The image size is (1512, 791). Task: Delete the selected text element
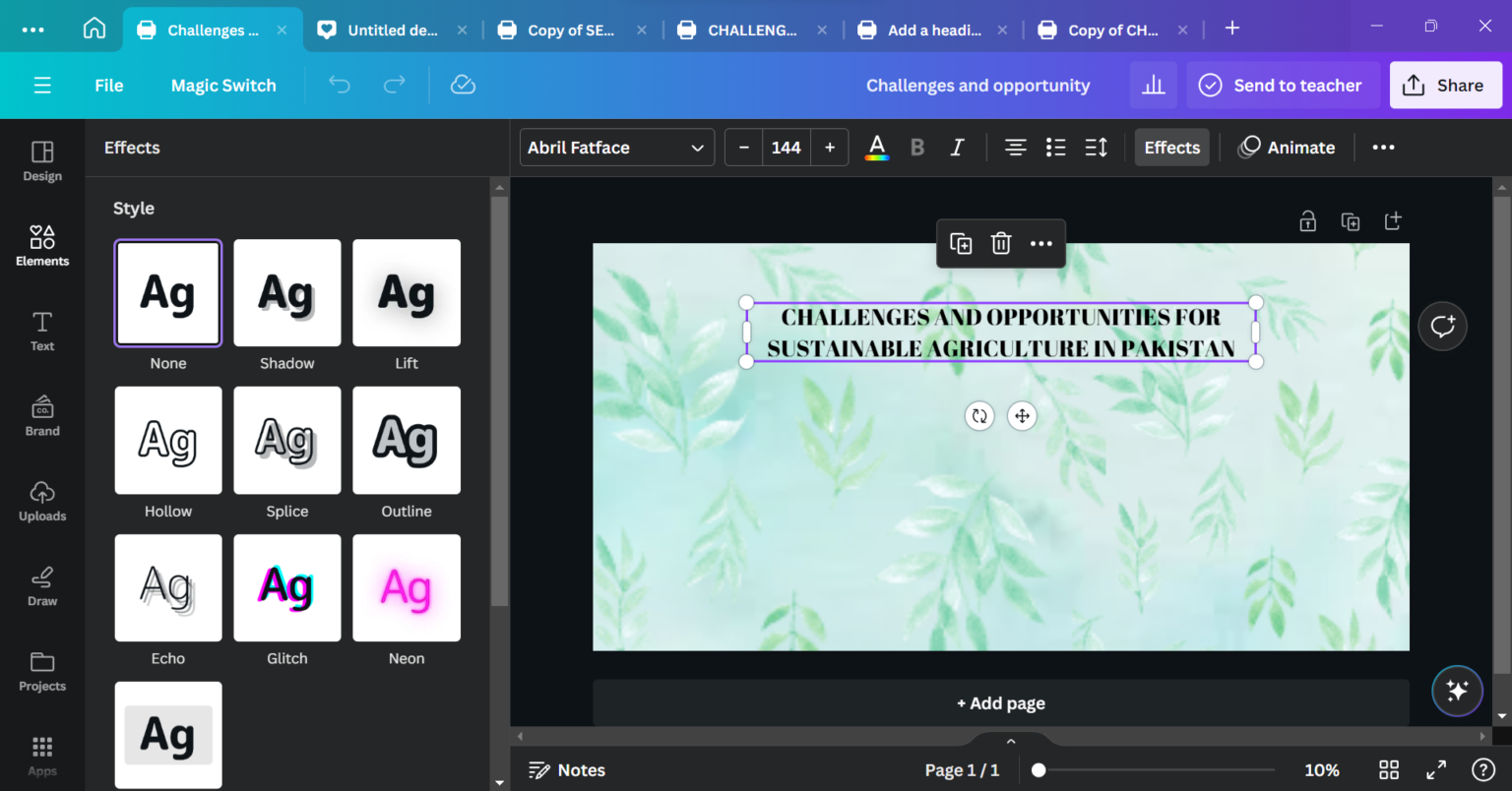[x=1001, y=243]
